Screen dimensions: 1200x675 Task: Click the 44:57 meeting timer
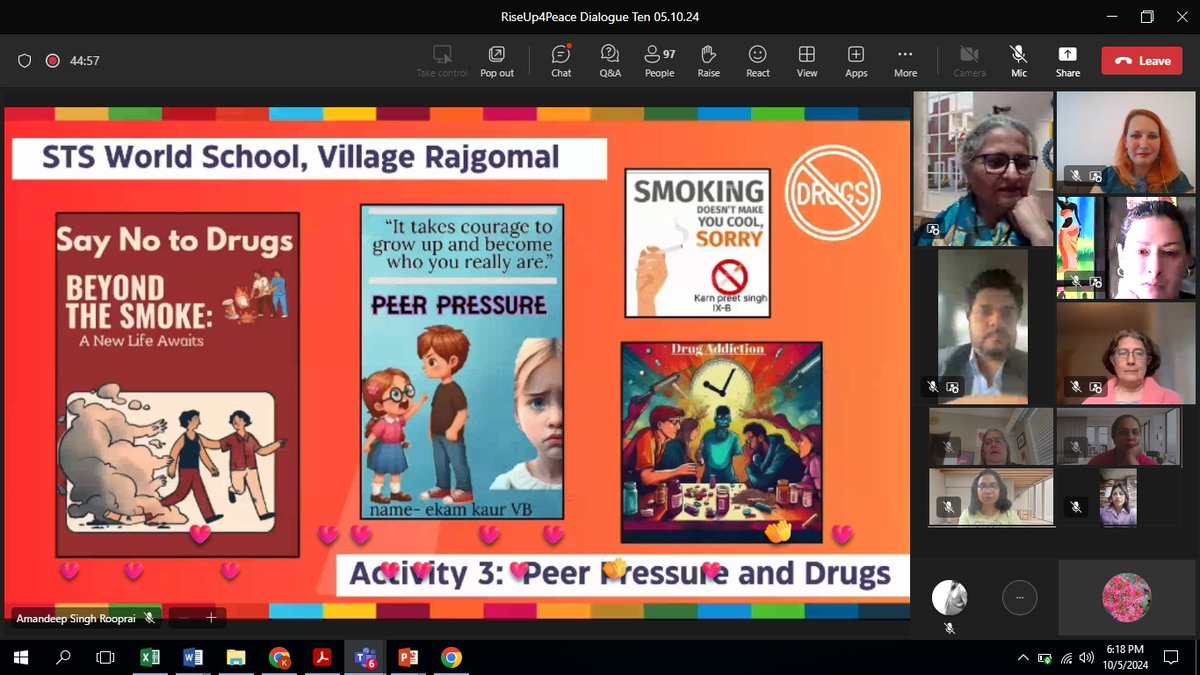point(84,61)
